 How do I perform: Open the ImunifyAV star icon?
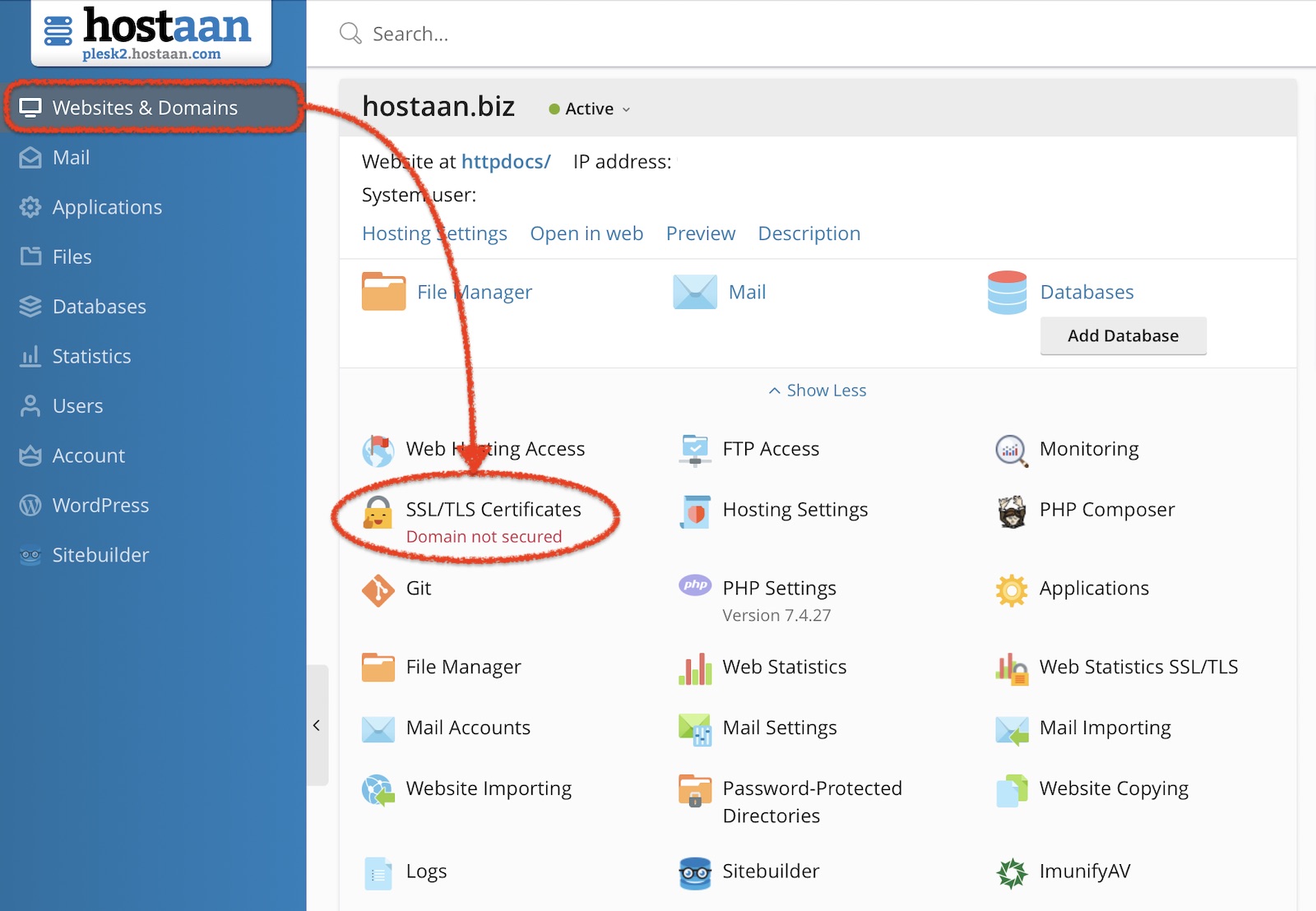tap(1012, 873)
